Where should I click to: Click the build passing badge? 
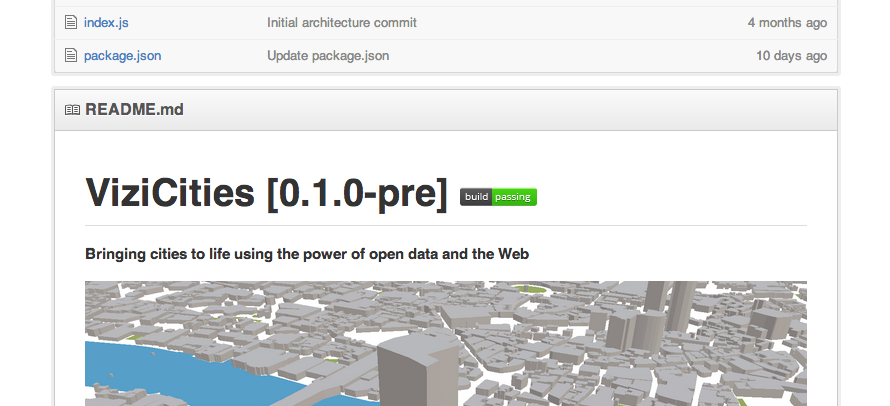[498, 197]
